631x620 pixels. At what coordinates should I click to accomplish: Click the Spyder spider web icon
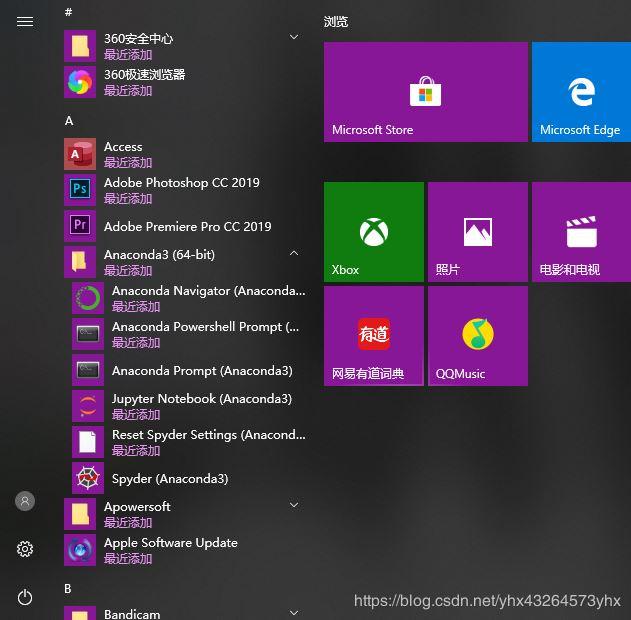point(88,478)
